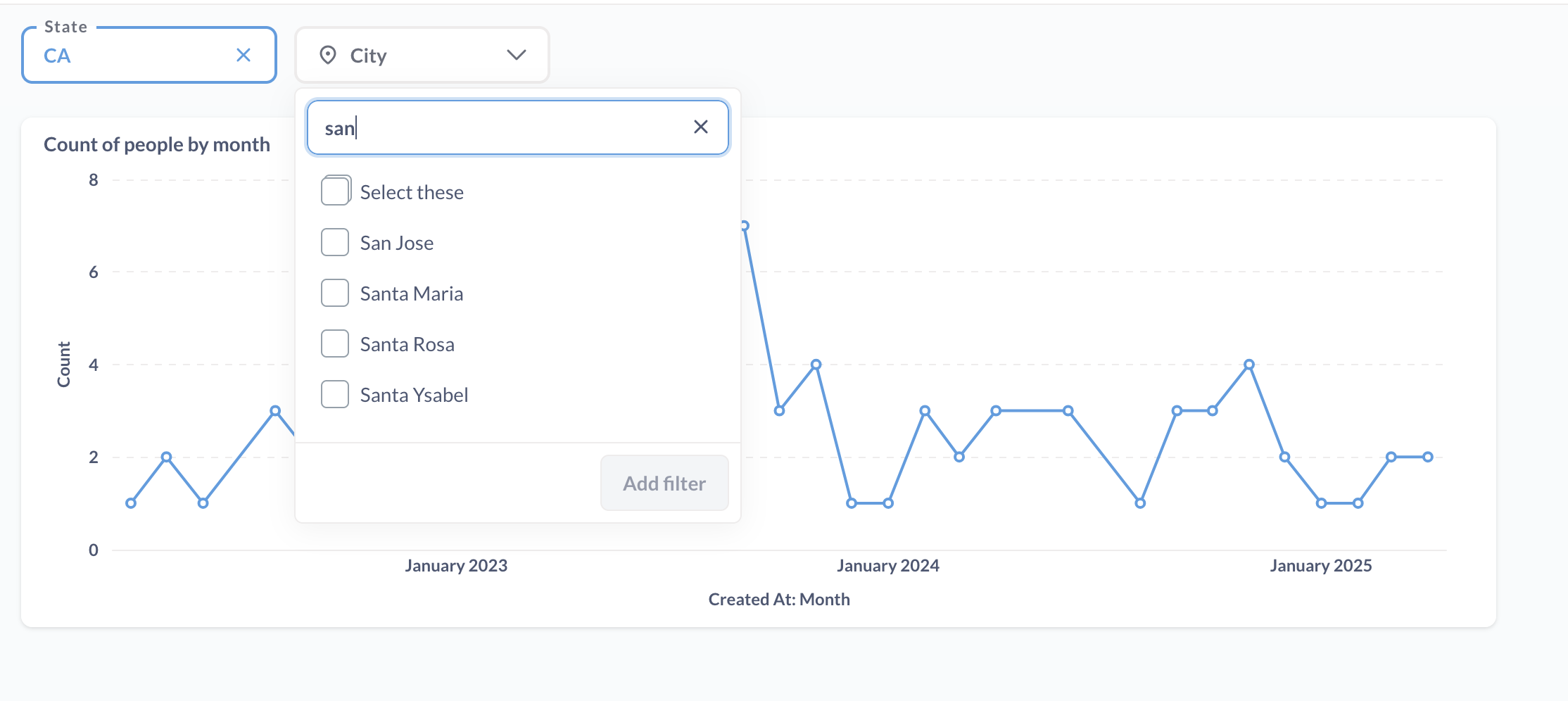Image resolution: width=1568 pixels, height=701 pixels.
Task: Click the 'Count' y-axis label
Action: [x=64, y=365]
